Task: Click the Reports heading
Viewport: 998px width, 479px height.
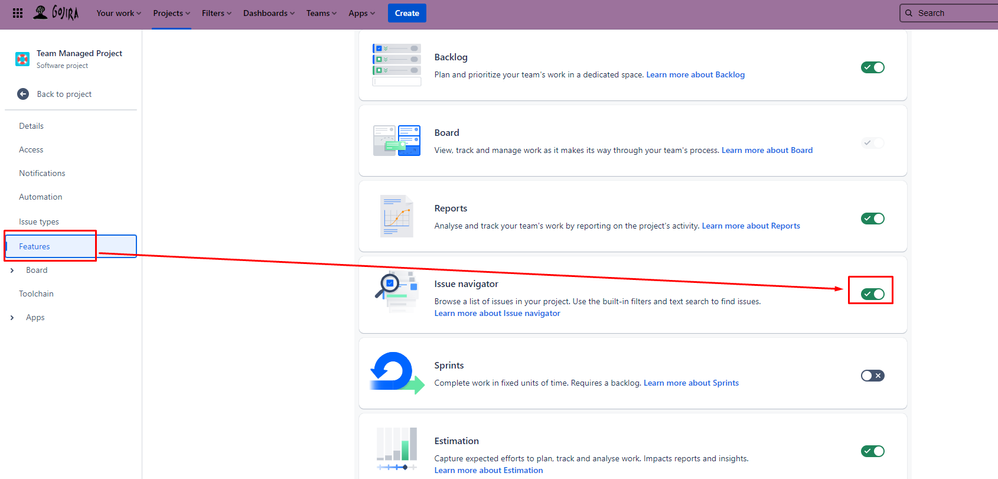Action: [x=451, y=209]
